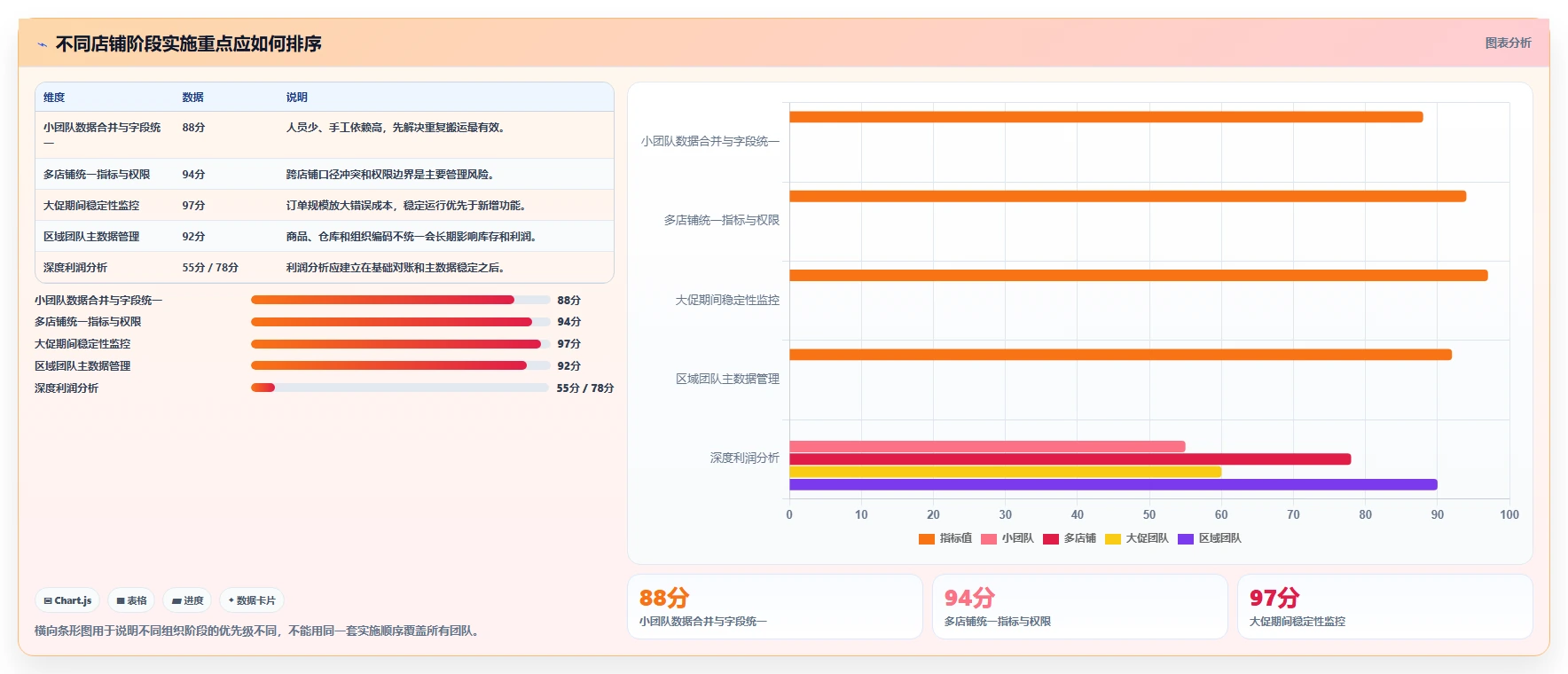Click the 大促期间稳定性监控 progress bar
This screenshot has width=1568, height=674.
tap(400, 344)
